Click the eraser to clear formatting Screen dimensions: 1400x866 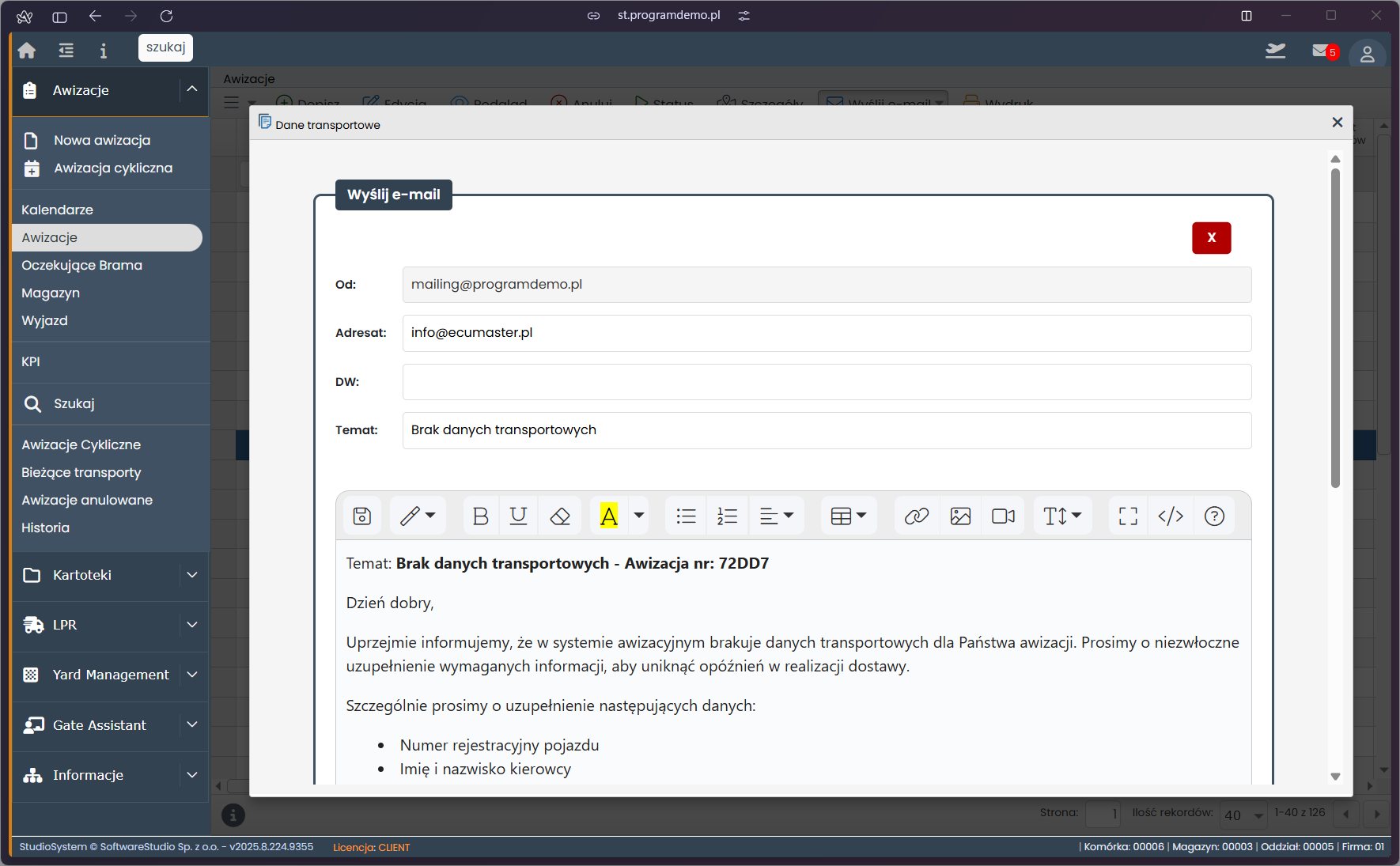tap(560, 516)
